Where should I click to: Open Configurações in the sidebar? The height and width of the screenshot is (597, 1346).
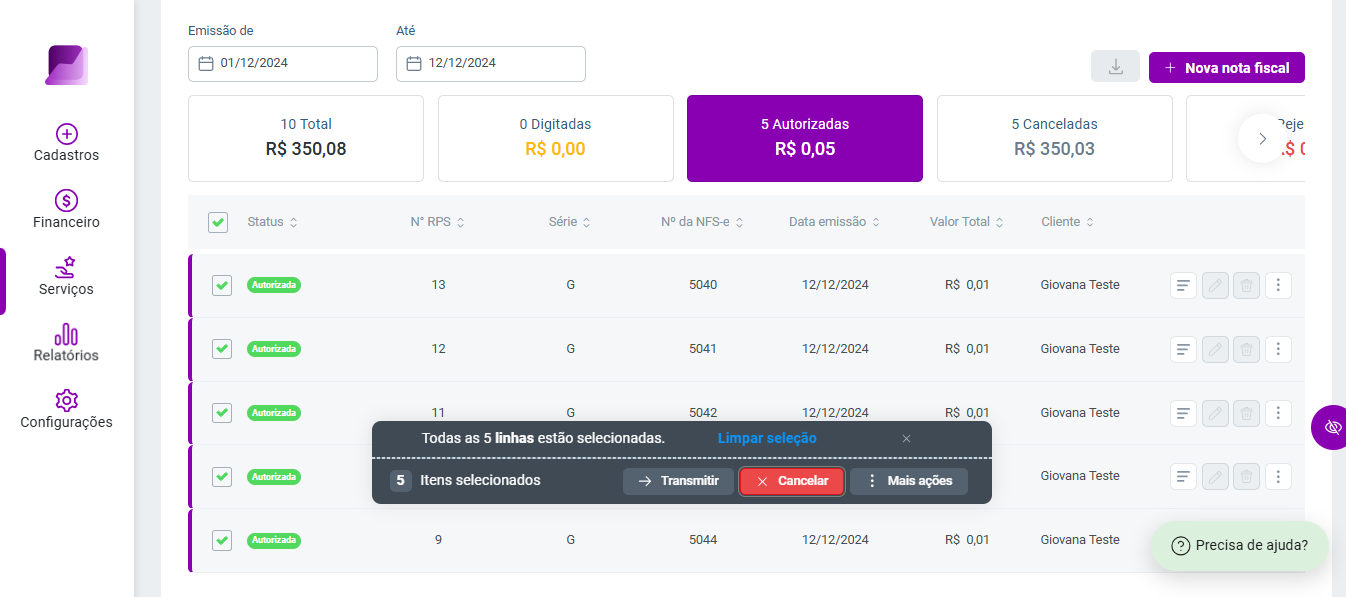[x=66, y=410]
